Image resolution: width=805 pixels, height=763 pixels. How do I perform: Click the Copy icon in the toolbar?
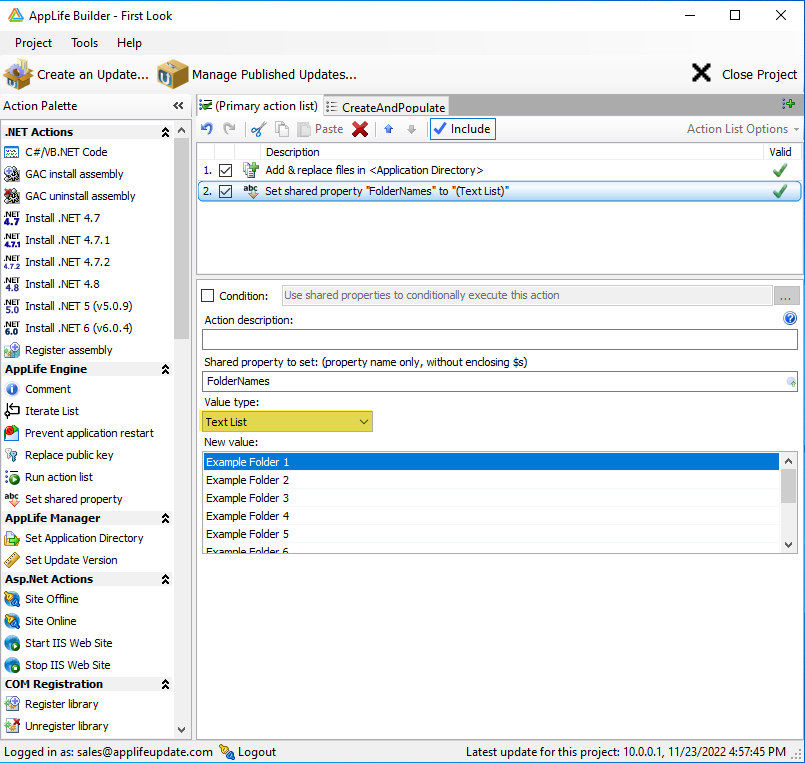click(282, 129)
